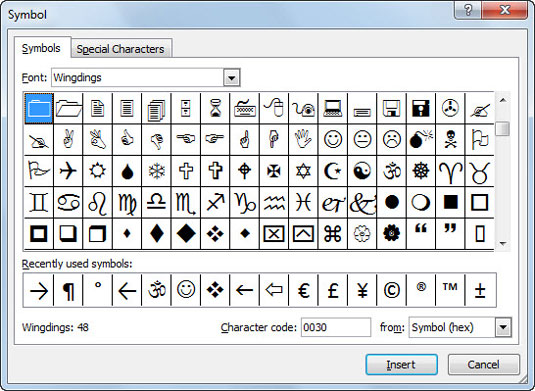This screenshot has width=535, height=391.
Task: Select the mid-size black diamond symbol in grid
Action: pos(157,234)
